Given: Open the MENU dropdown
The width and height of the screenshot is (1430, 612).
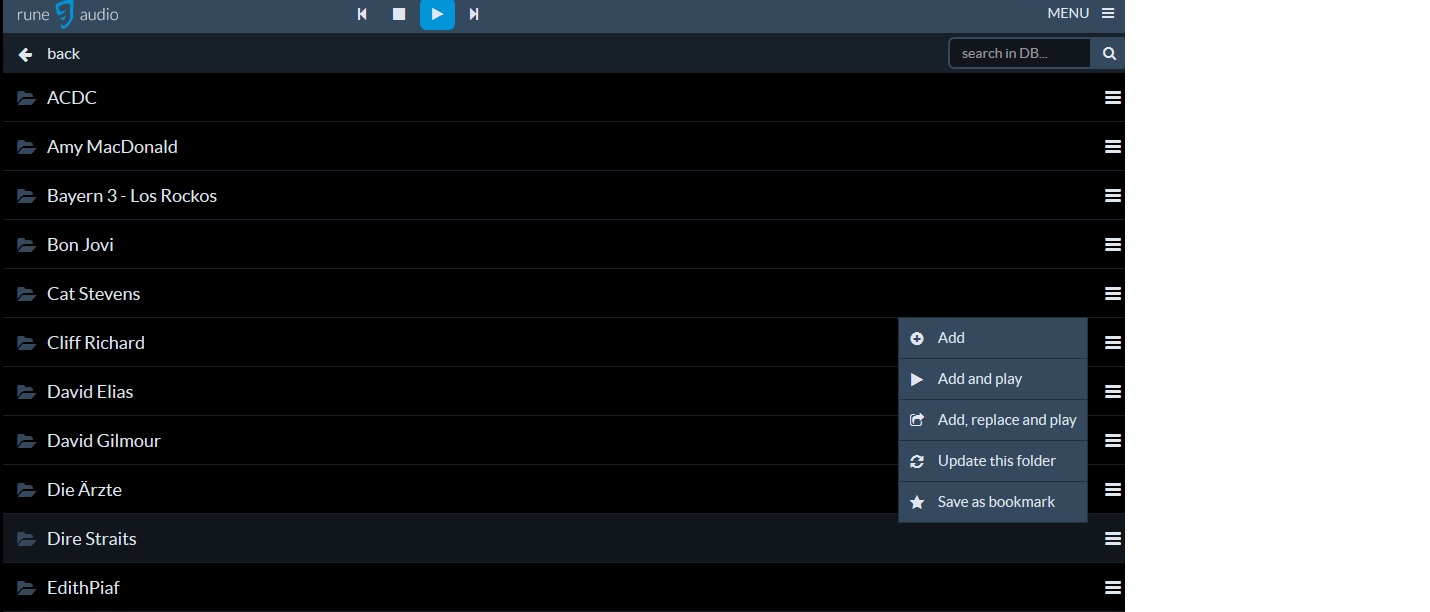Looking at the screenshot, I should tap(1080, 13).
